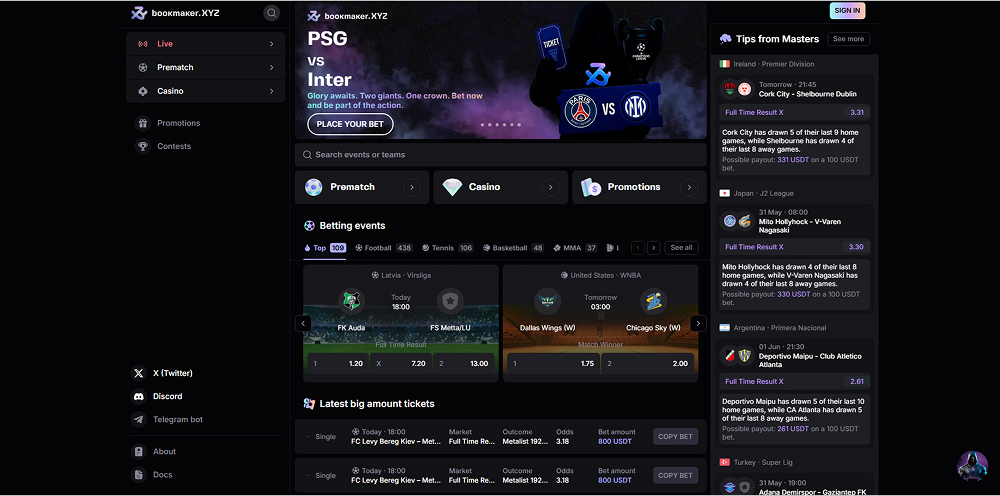Expand the Live sidebar section
This screenshot has height=496, width=1000.
205,44
